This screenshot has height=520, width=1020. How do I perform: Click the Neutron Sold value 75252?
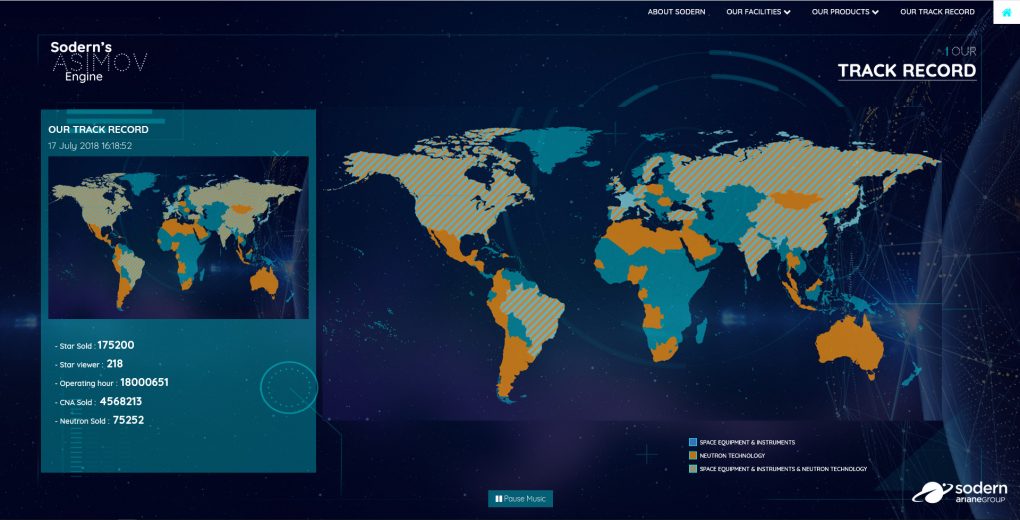click(128, 420)
